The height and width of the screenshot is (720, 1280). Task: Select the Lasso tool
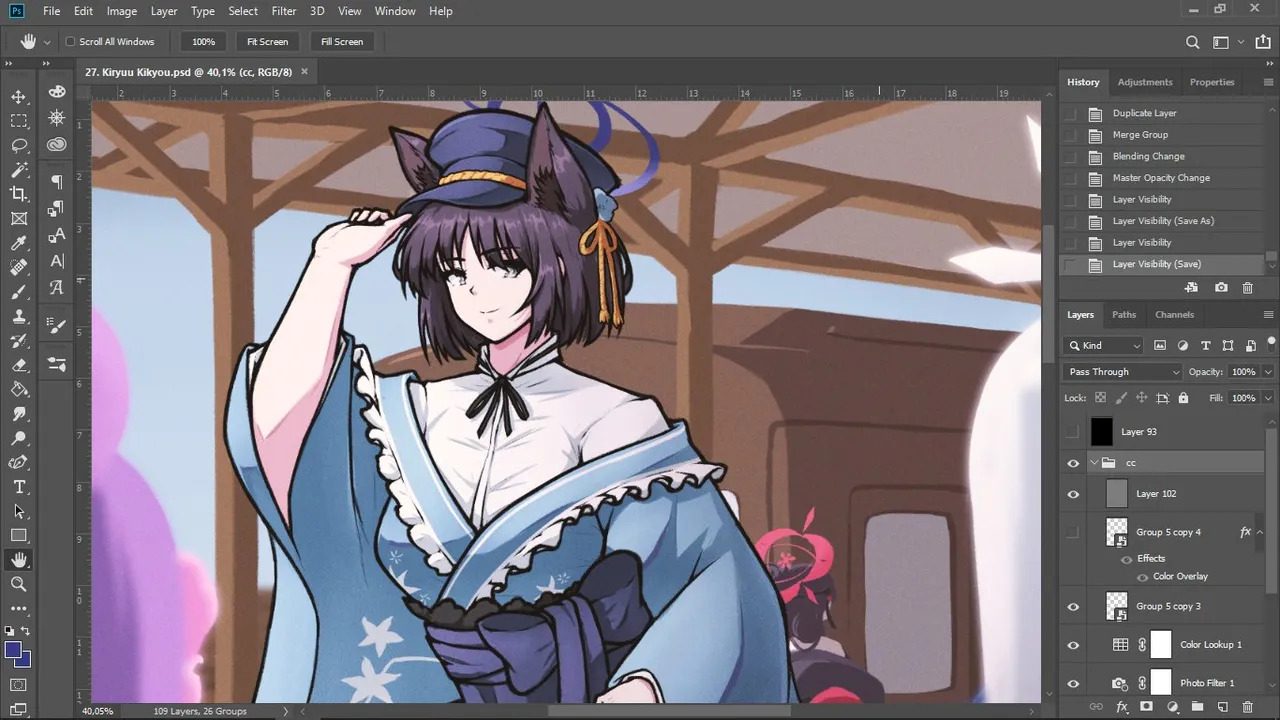point(19,145)
